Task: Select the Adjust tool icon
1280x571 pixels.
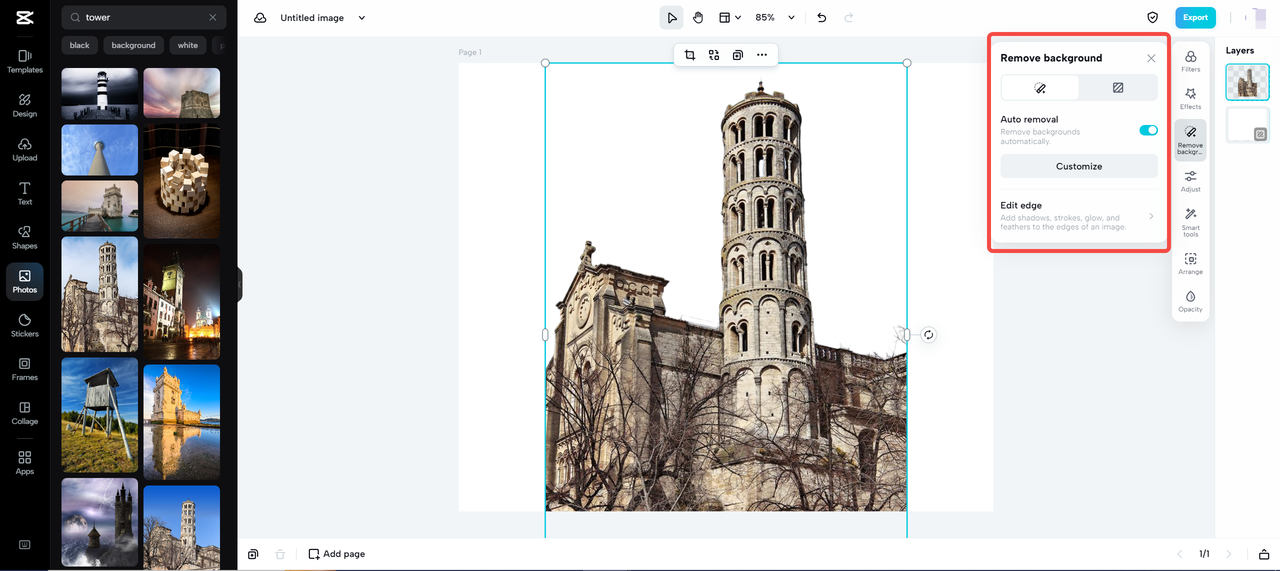Action: [x=1190, y=180]
